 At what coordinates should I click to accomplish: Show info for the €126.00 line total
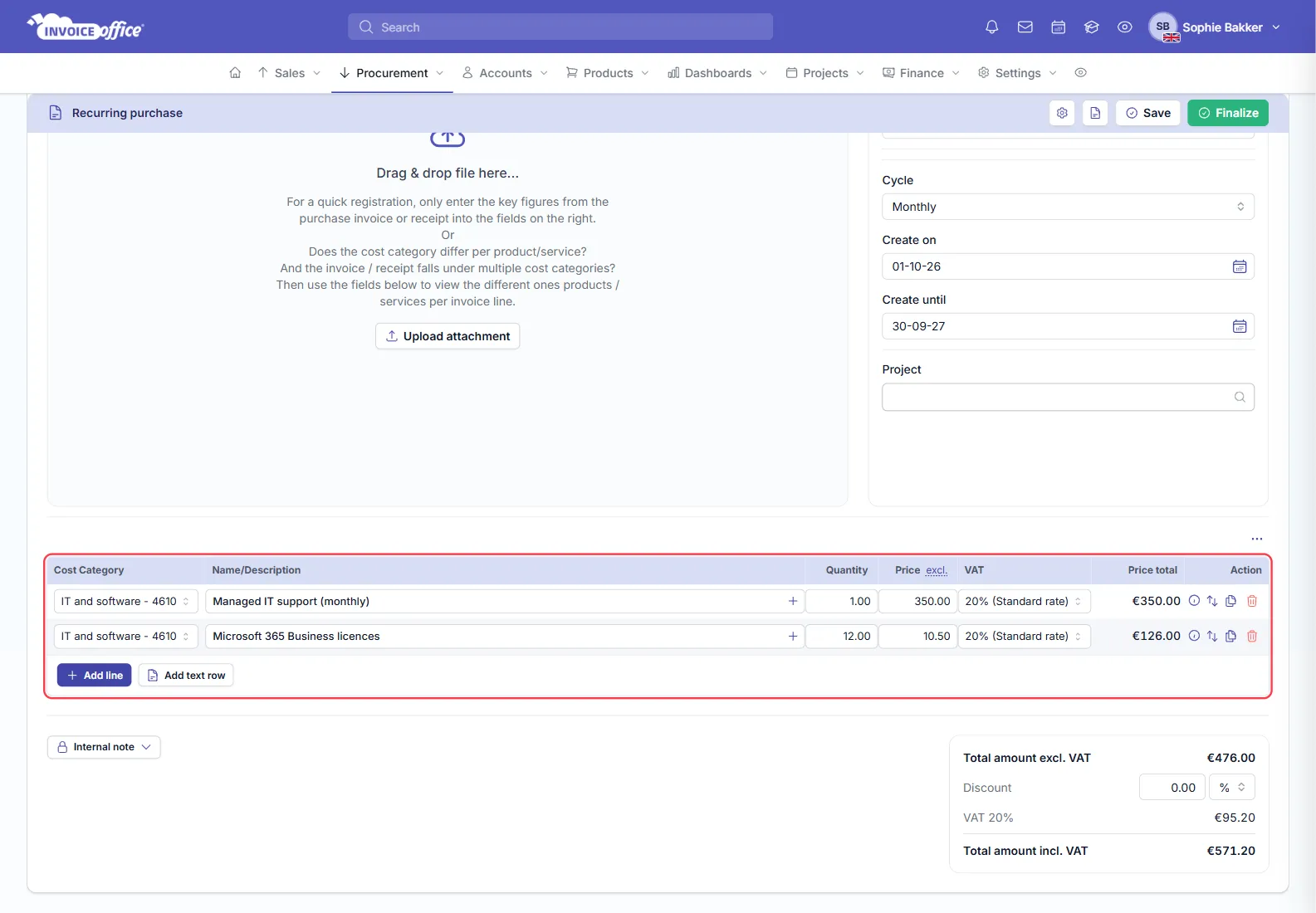click(x=1194, y=636)
